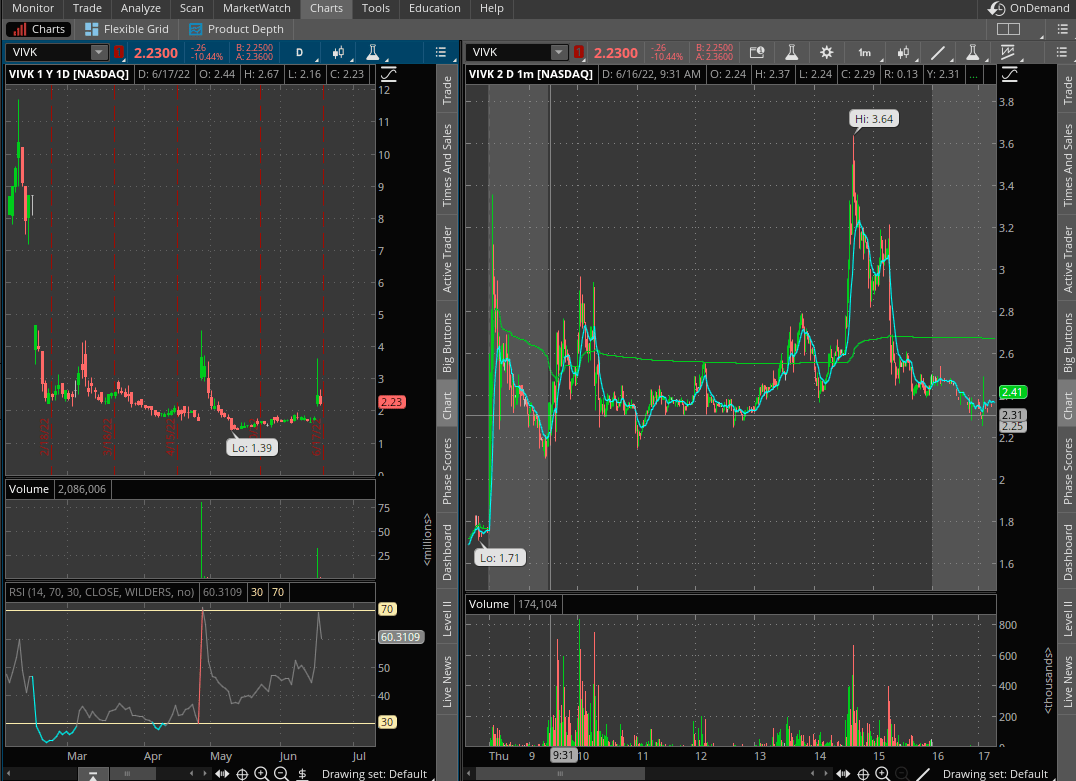This screenshot has width=1076, height=781.
Task: Open the Flexible Grid layout
Action: coord(127,29)
